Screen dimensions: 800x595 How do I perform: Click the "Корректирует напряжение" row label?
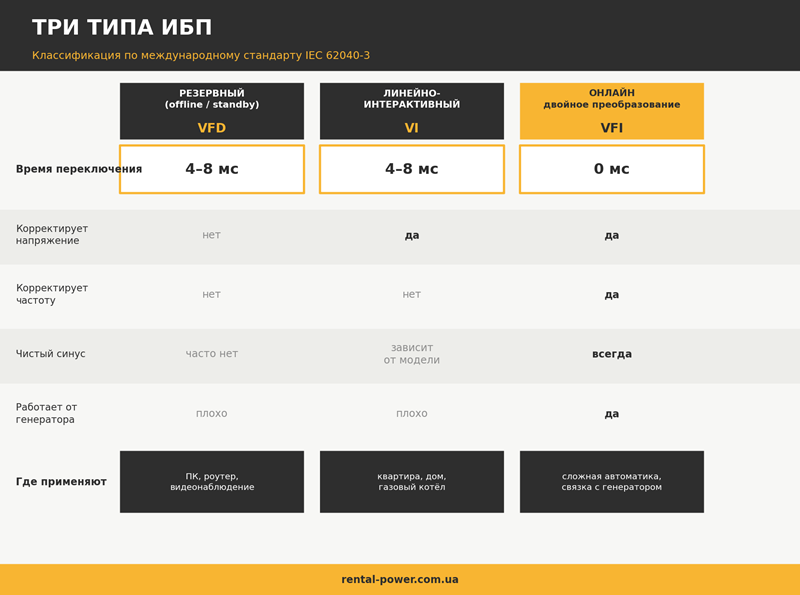click(52, 235)
